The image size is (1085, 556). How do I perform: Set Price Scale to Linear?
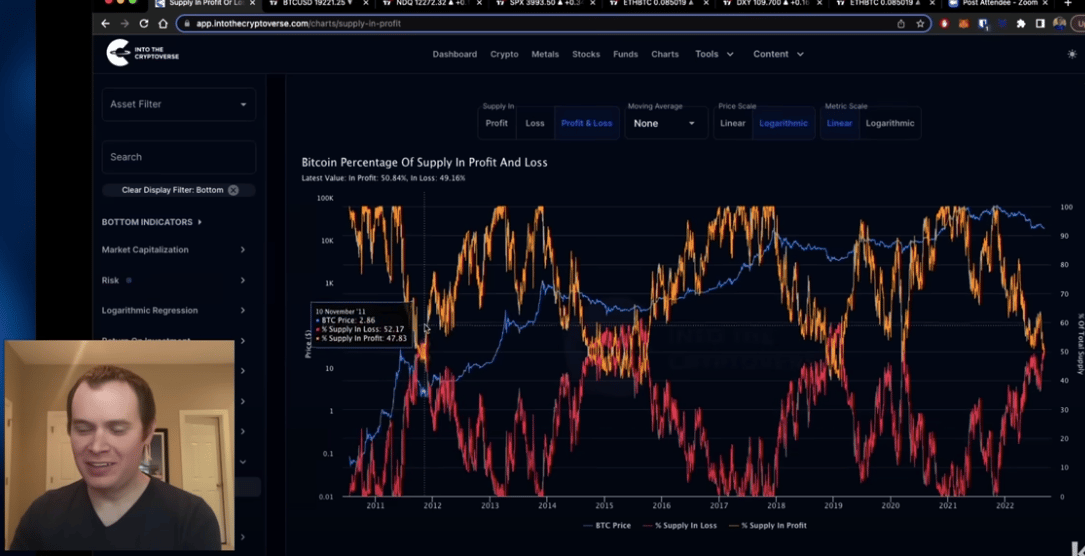pos(732,123)
